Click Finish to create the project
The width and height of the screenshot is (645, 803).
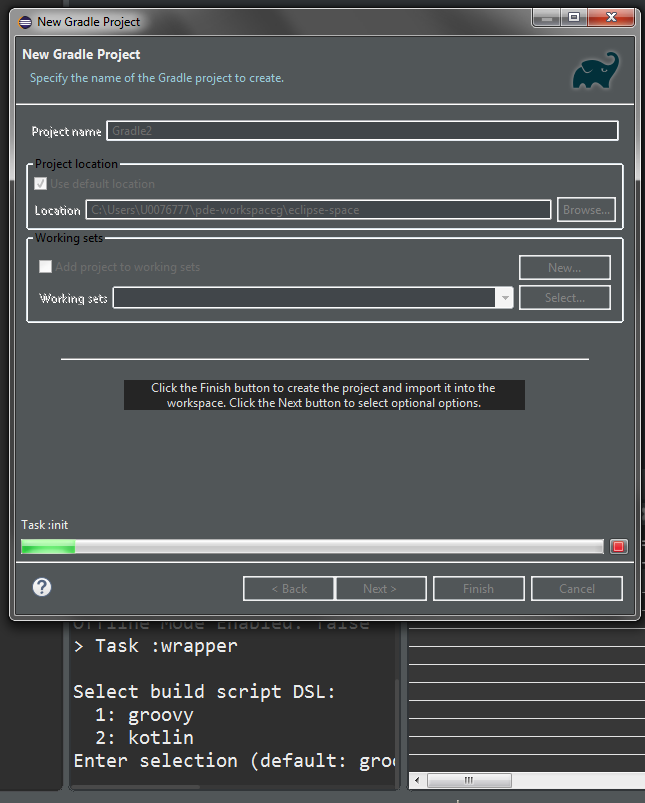tap(478, 588)
